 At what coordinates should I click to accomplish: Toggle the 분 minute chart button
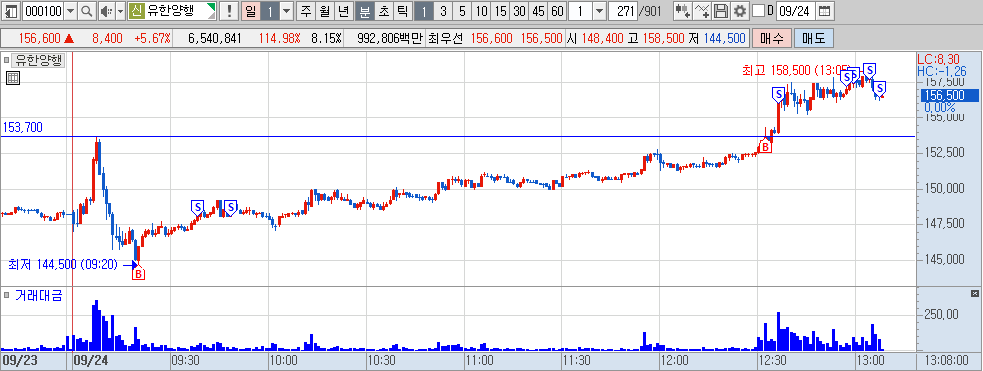click(x=364, y=11)
